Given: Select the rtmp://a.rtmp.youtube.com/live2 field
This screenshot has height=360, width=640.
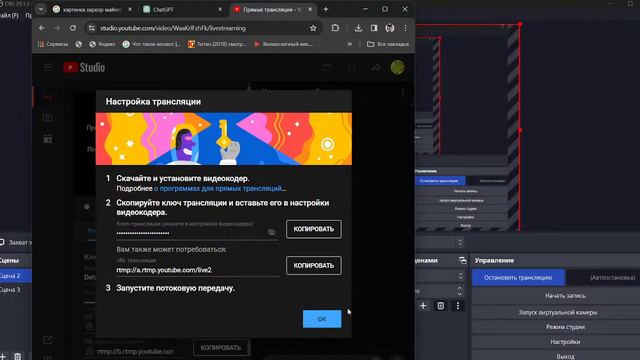Looking at the screenshot, I should (x=198, y=270).
